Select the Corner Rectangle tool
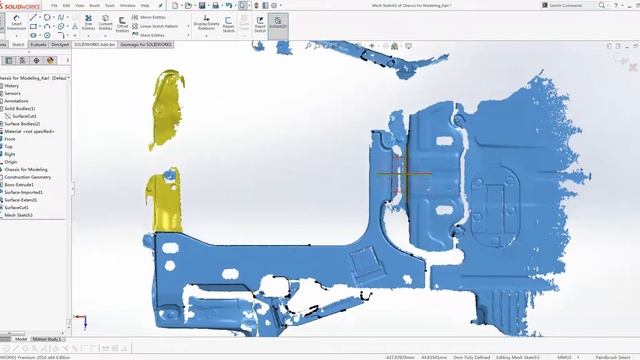Image resolution: width=640 pixels, height=360 pixels. click(x=33, y=27)
